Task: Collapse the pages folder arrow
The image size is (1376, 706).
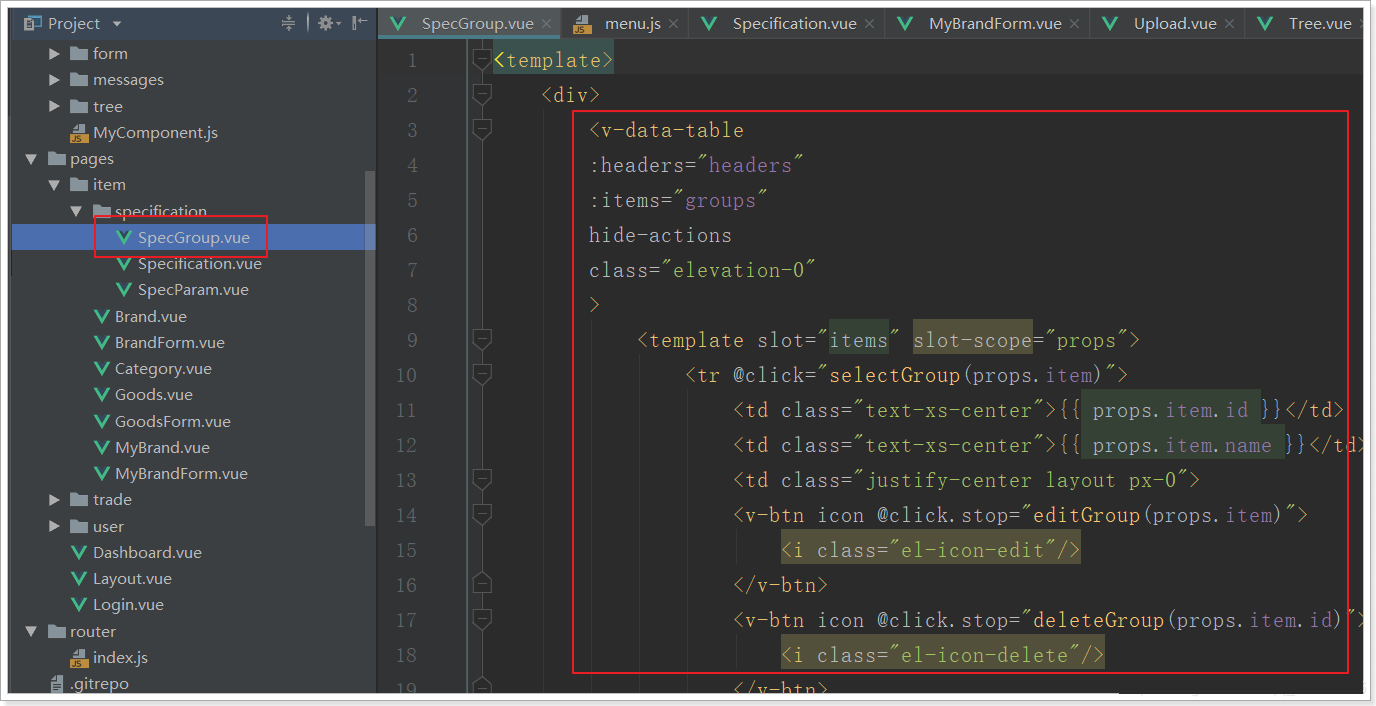Action: (x=32, y=159)
